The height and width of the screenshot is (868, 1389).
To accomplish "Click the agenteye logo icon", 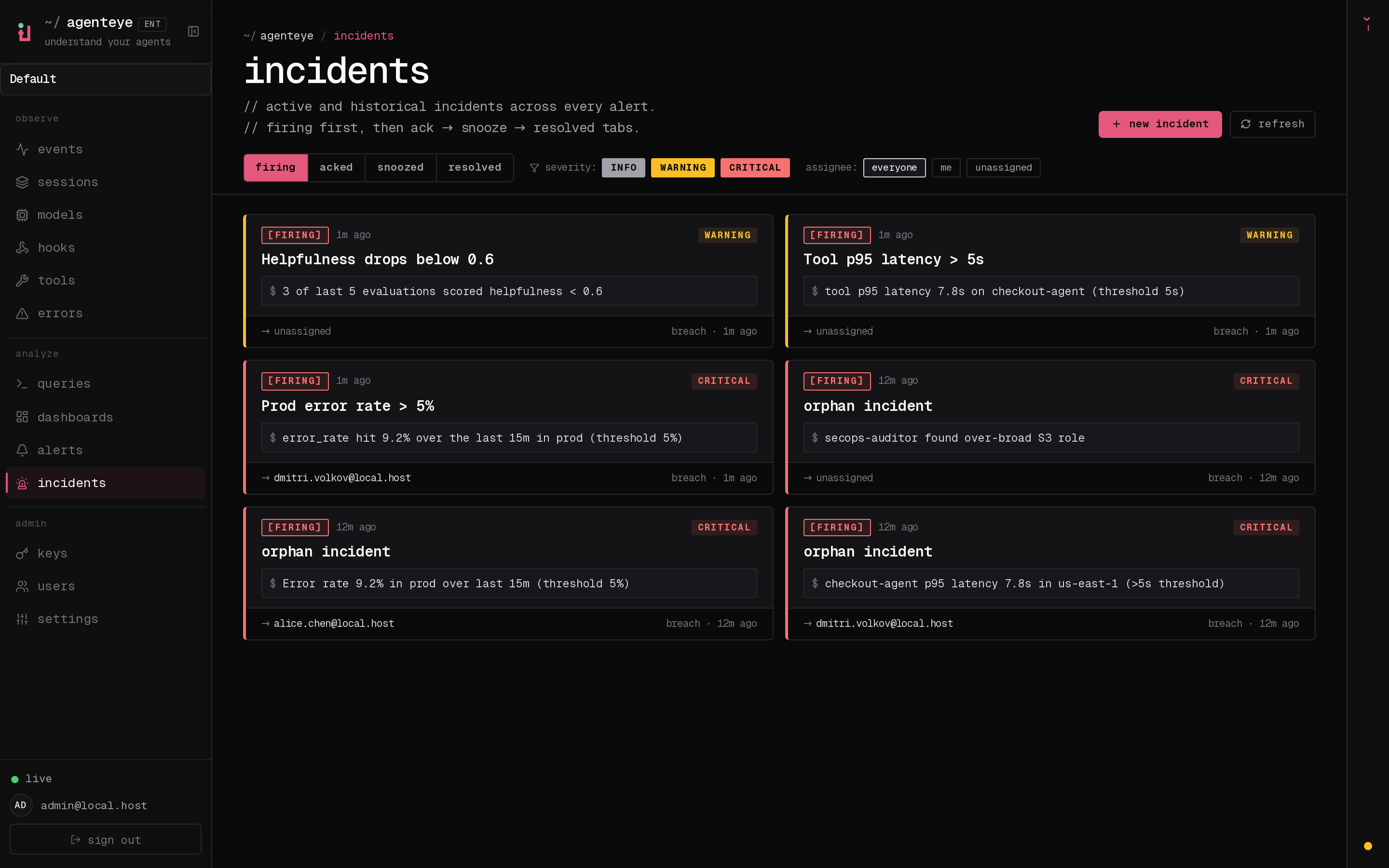I will coord(24,31).
